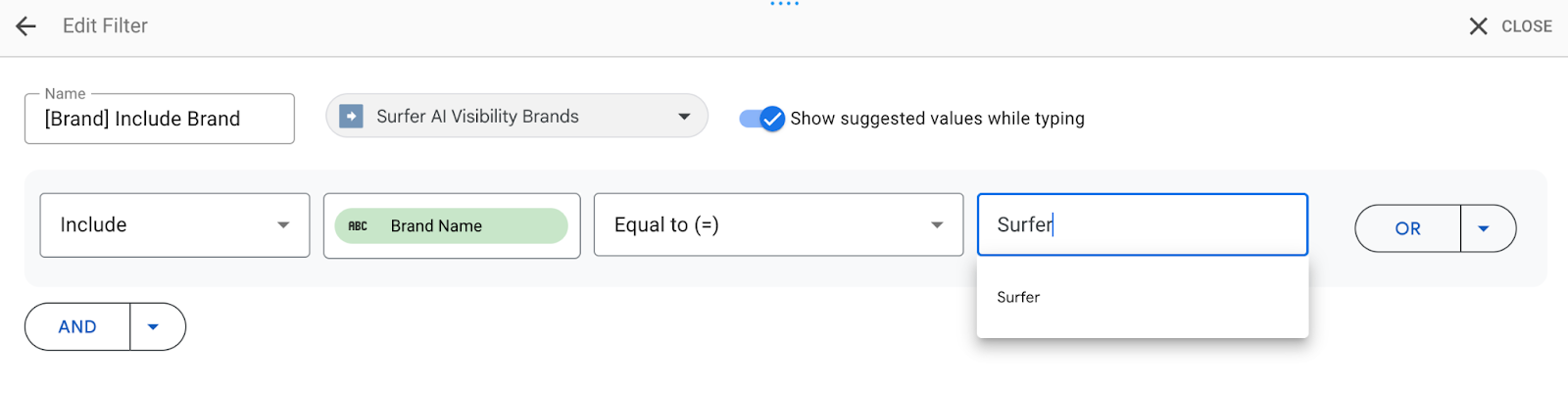
Task: Click the drag handle dots at top
Action: click(x=784, y=4)
